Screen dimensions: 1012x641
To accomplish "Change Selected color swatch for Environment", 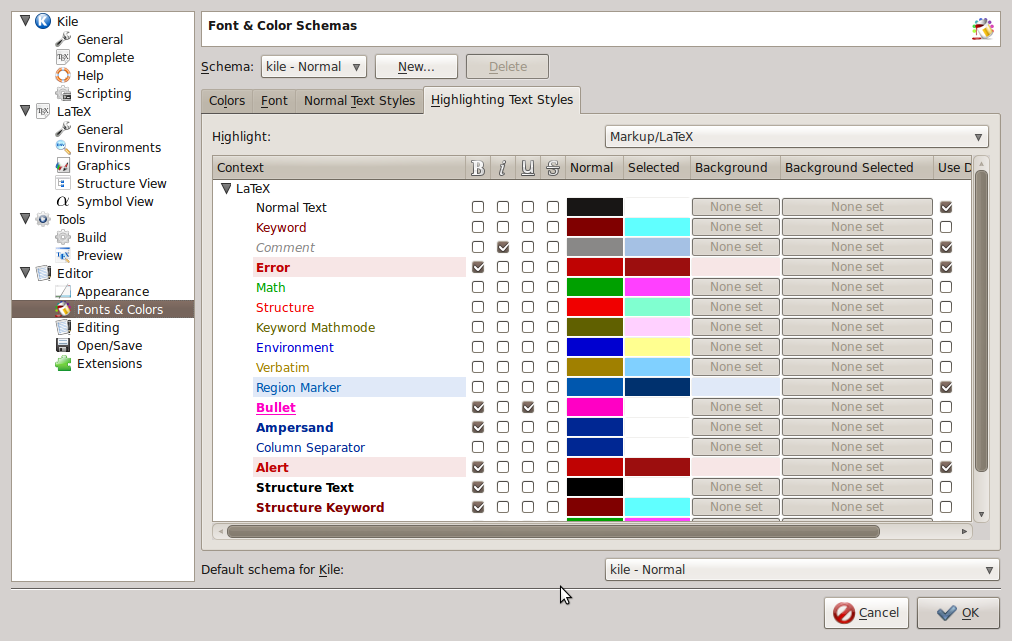I will tap(657, 347).
